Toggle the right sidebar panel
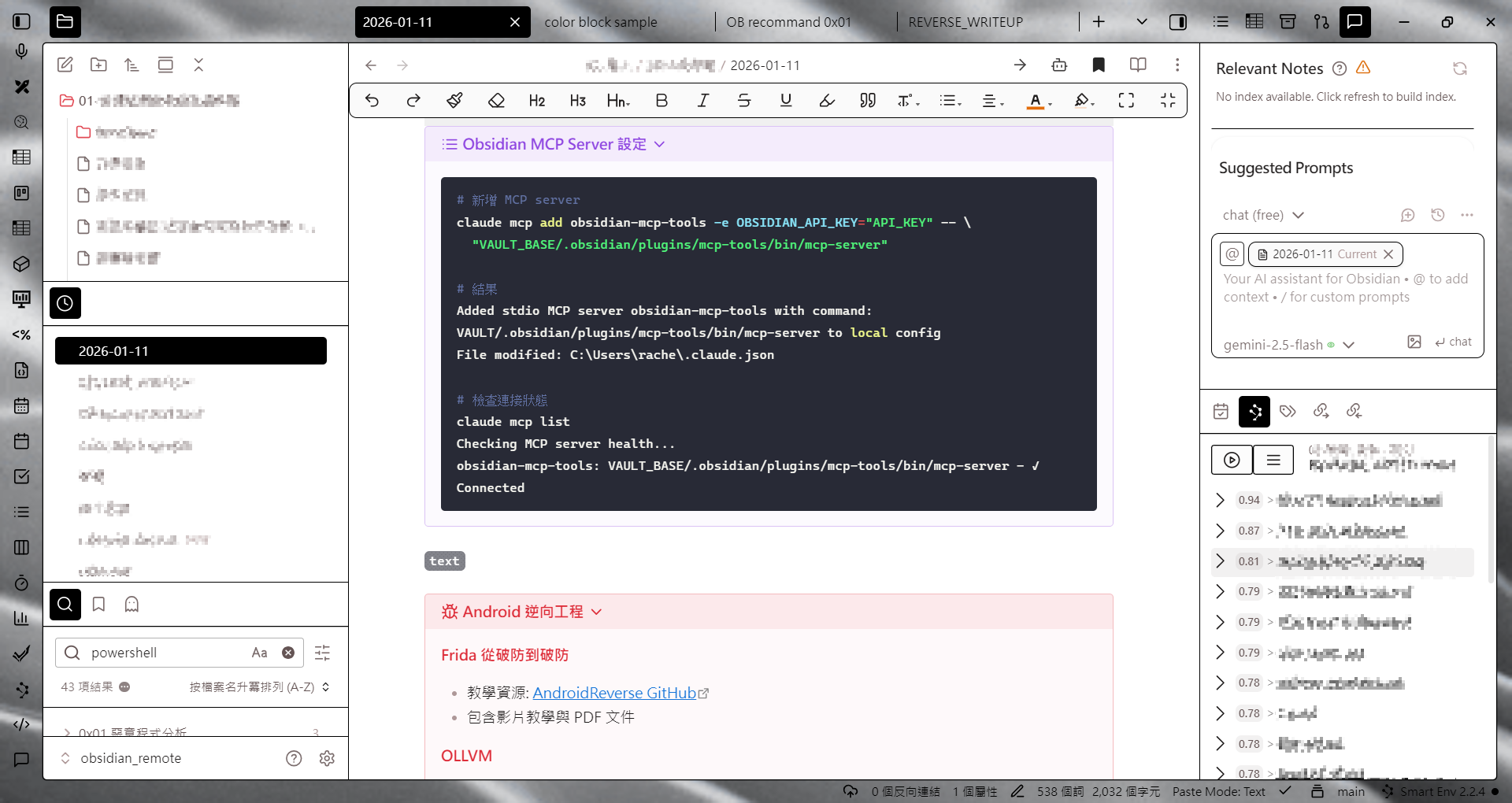This screenshot has width=1512, height=803. [x=1178, y=22]
